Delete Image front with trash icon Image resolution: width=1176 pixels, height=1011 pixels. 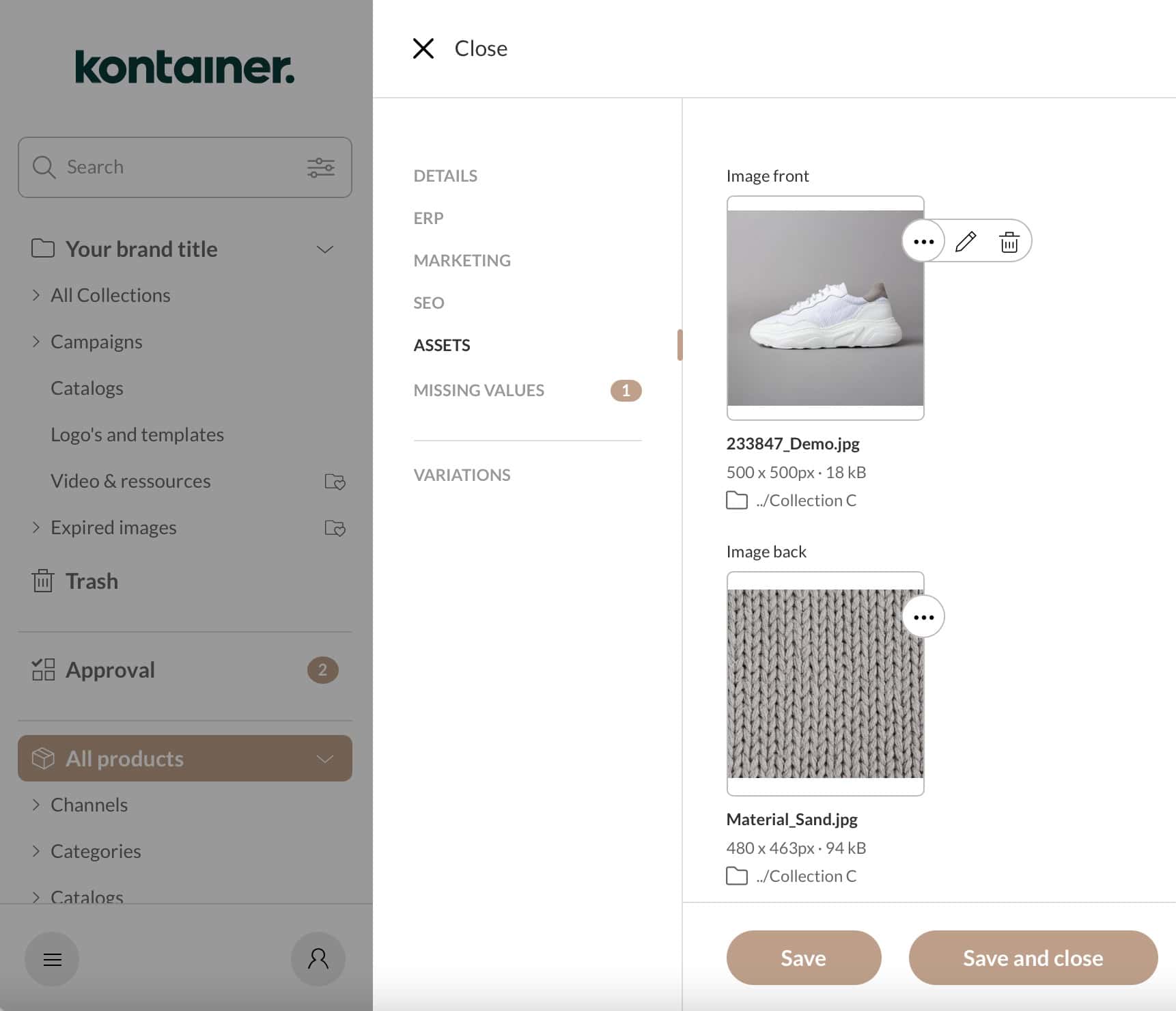[x=1009, y=241]
